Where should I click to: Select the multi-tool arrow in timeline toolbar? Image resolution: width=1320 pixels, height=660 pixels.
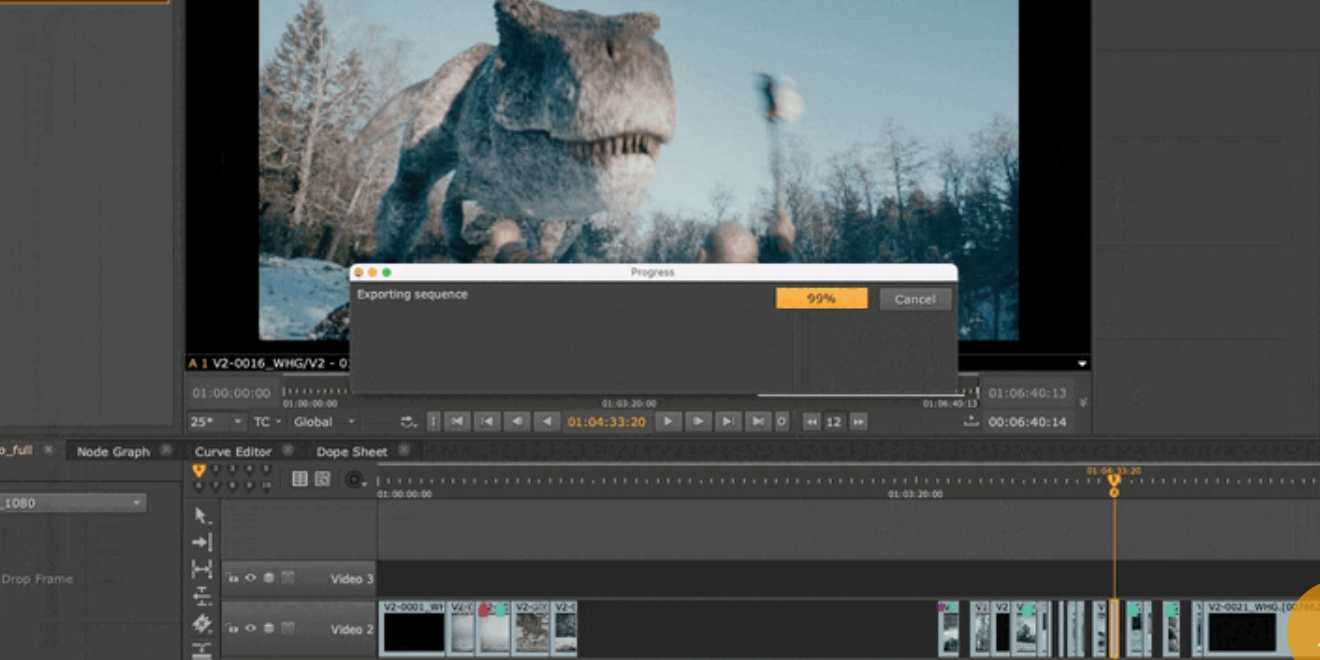pos(201,516)
